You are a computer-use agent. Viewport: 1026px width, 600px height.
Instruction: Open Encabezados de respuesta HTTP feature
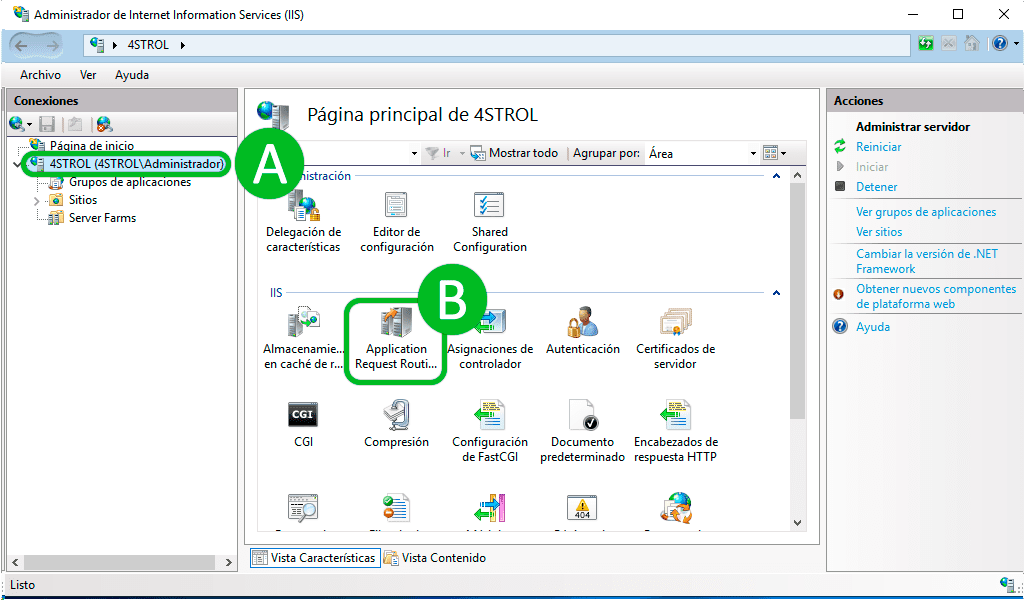click(675, 432)
